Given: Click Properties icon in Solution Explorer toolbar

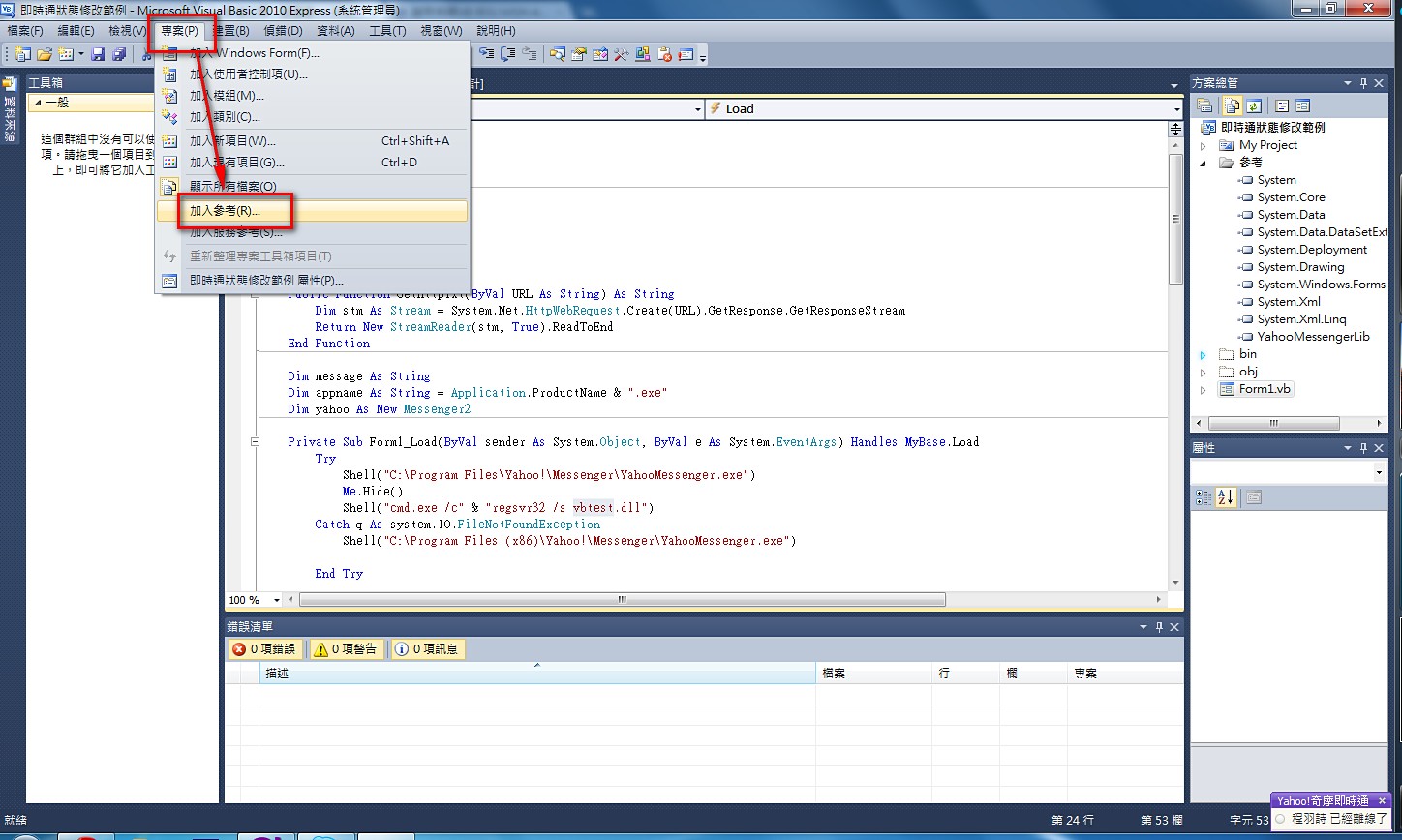Looking at the screenshot, I should (x=1204, y=105).
